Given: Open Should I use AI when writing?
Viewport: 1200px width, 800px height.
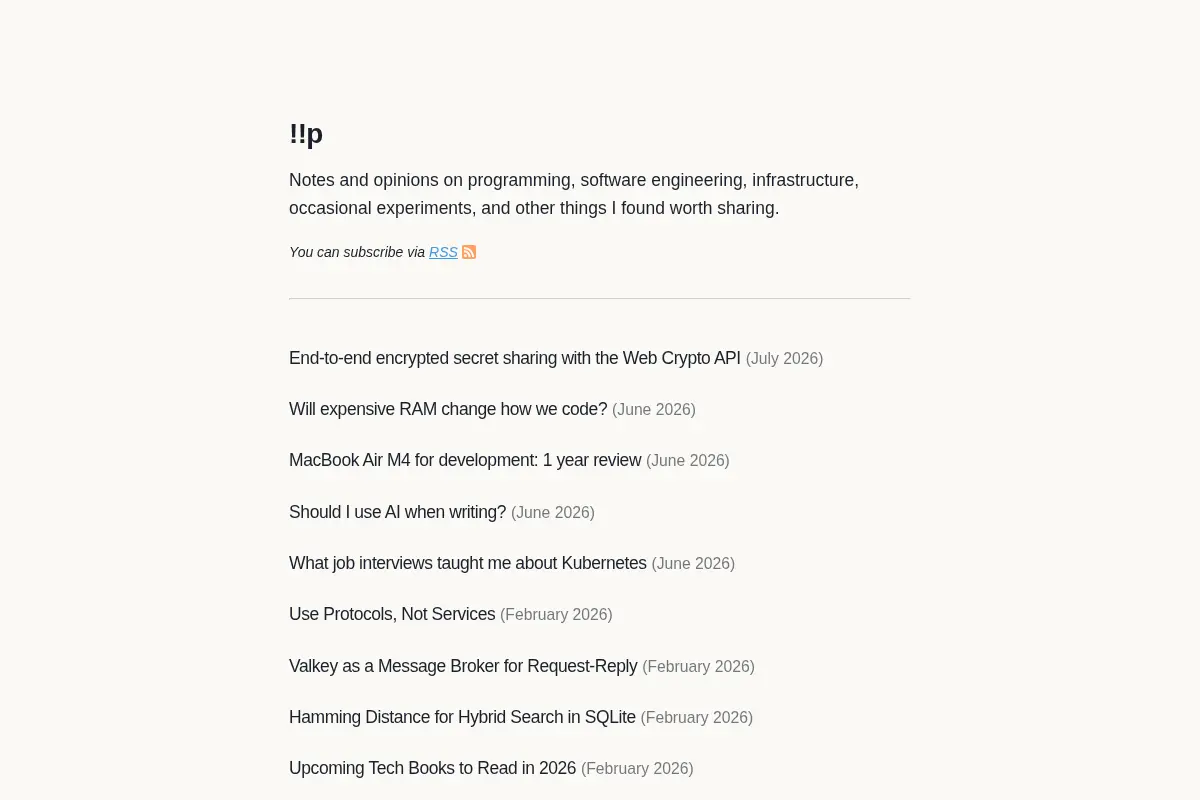Looking at the screenshot, I should pos(398,512).
